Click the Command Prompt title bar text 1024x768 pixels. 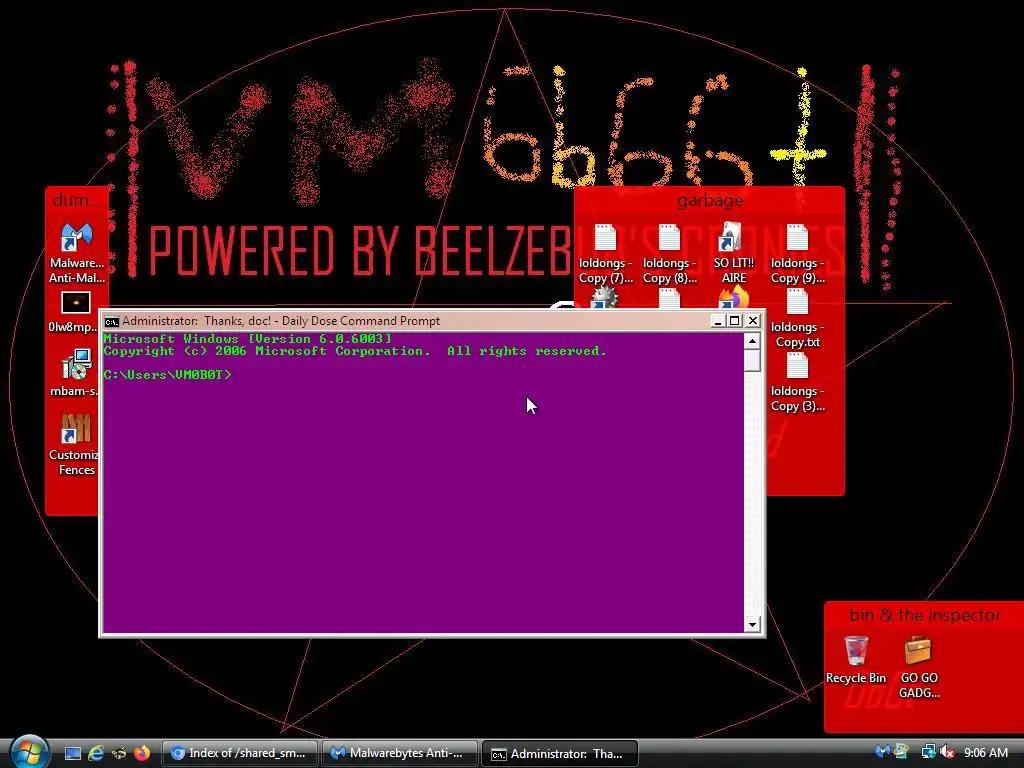281,321
